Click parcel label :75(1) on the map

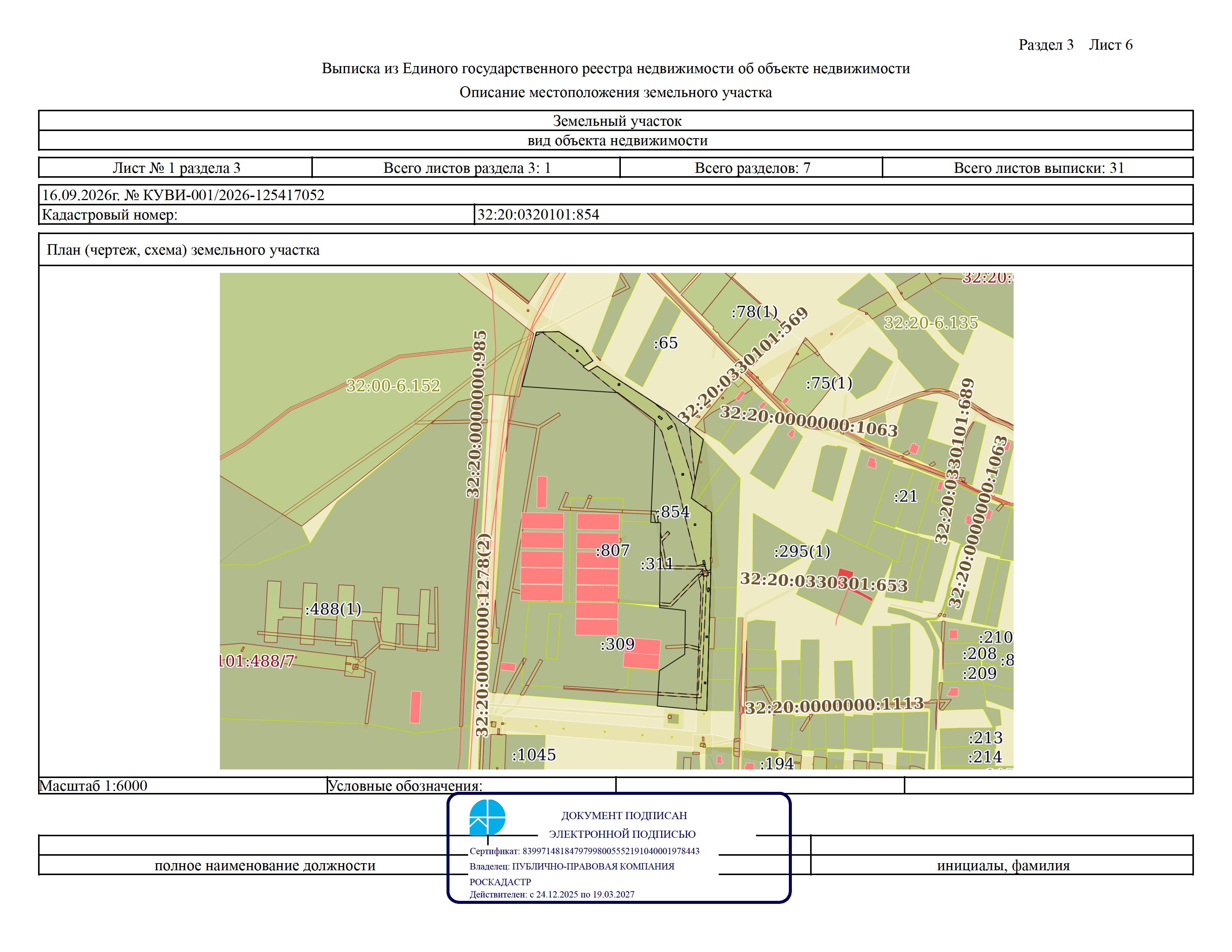tap(829, 383)
